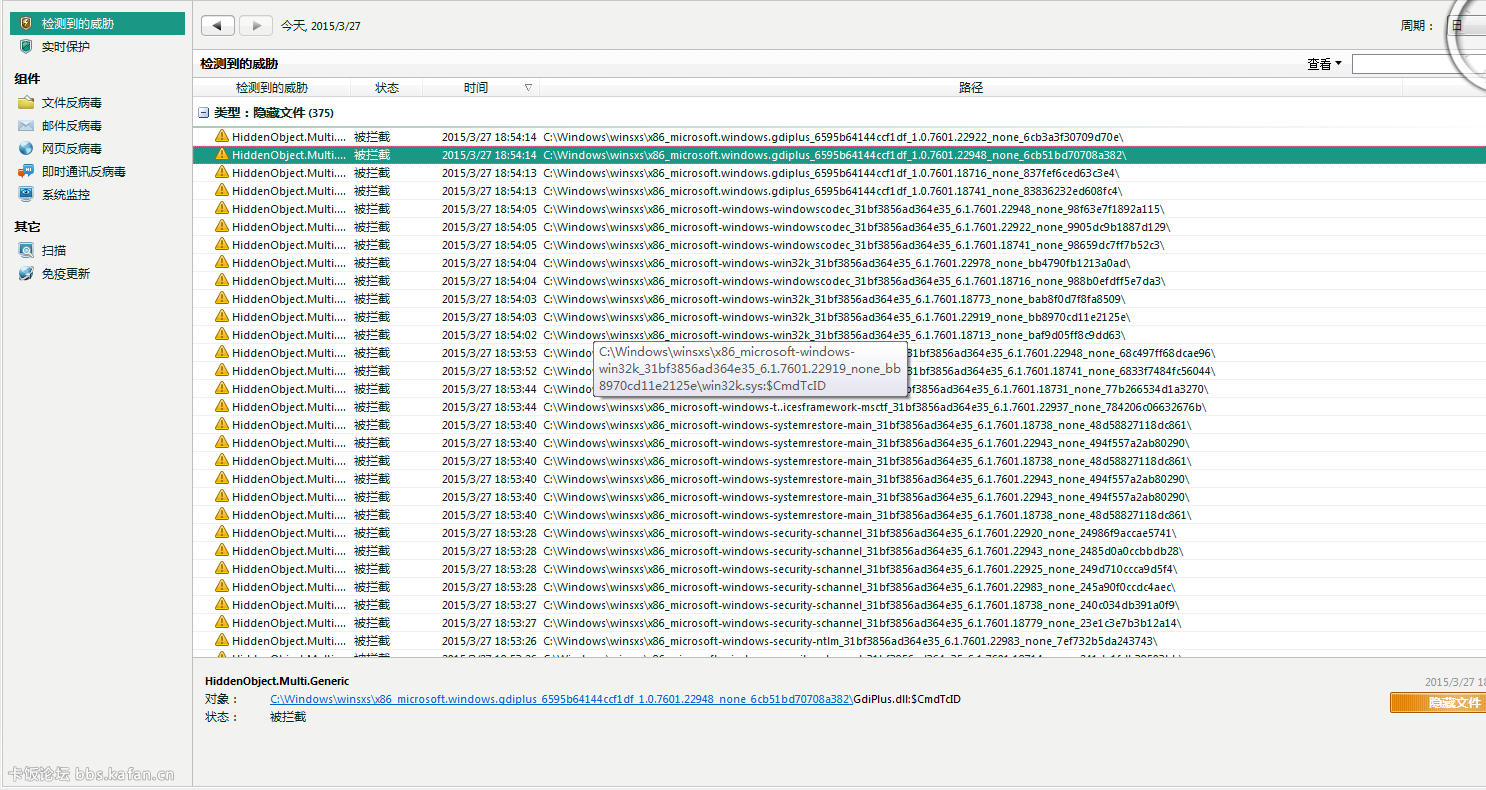This screenshot has width=1486, height=790.
Task: Click warning icon of gdiplus 1.0.7601.22922 row
Action: (x=222, y=136)
